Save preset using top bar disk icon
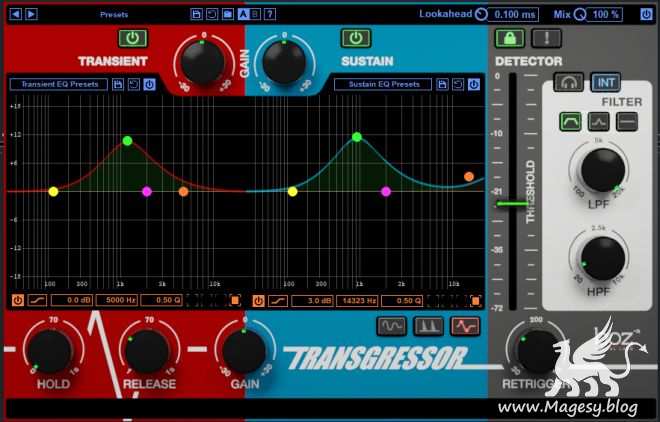The image size is (660, 422). (x=196, y=14)
